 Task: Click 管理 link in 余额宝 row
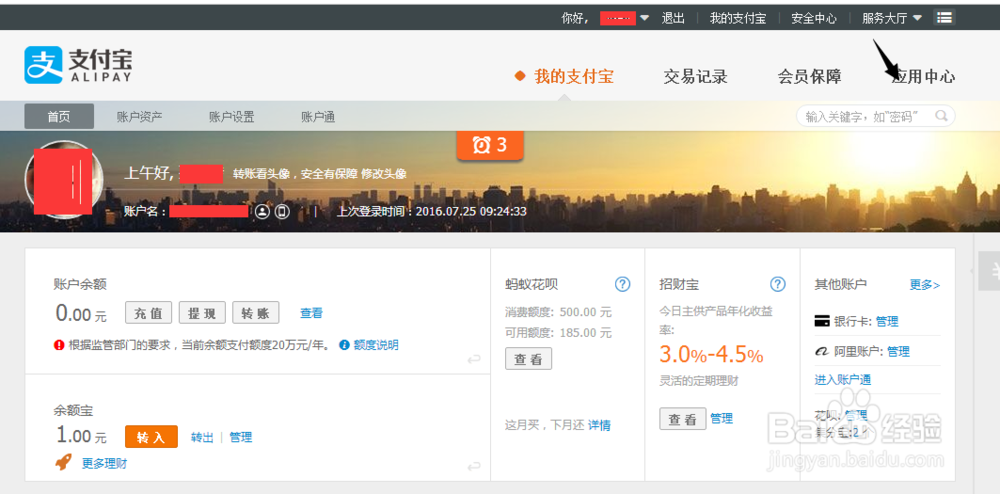(240, 437)
